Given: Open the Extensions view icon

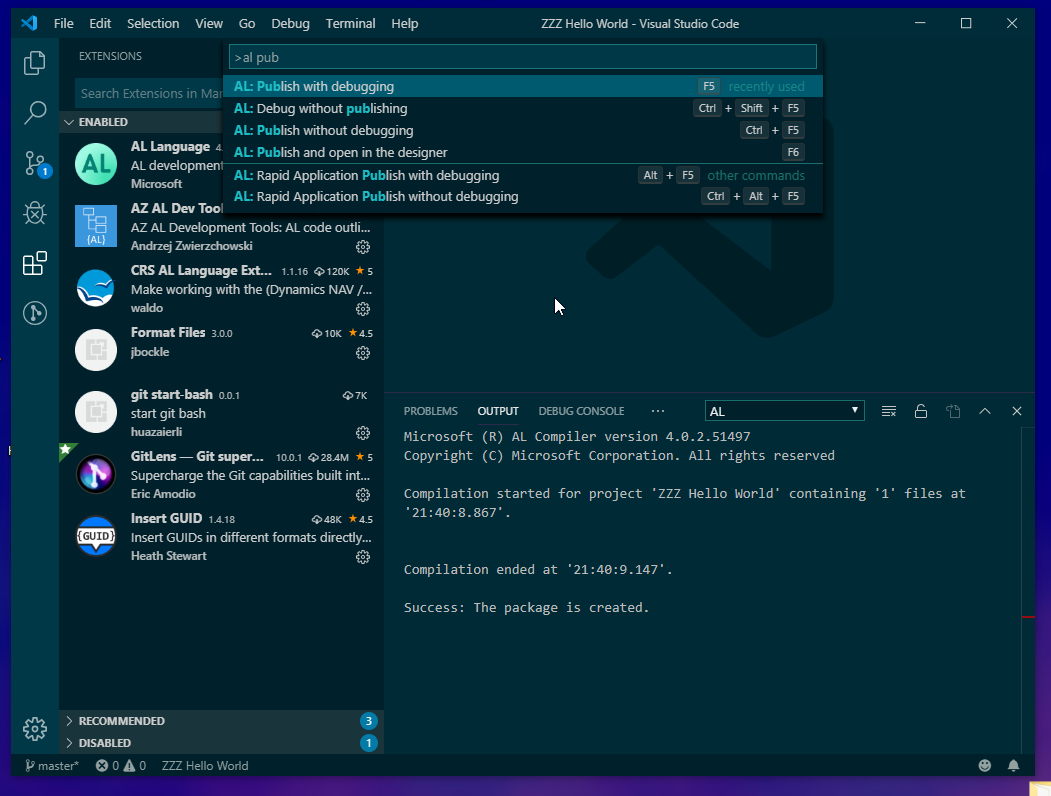Looking at the screenshot, I should click(35, 263).
